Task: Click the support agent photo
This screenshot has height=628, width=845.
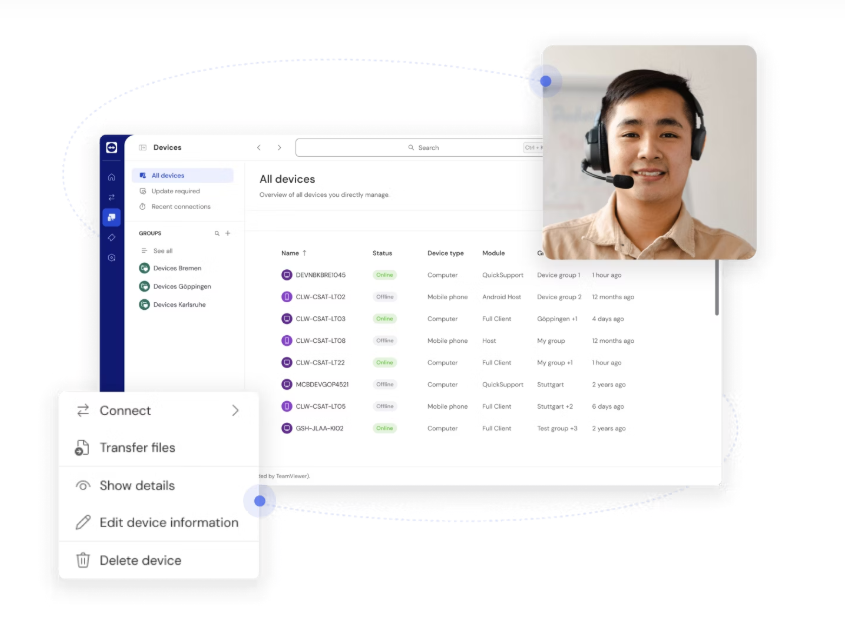Action: click(649, 153)
